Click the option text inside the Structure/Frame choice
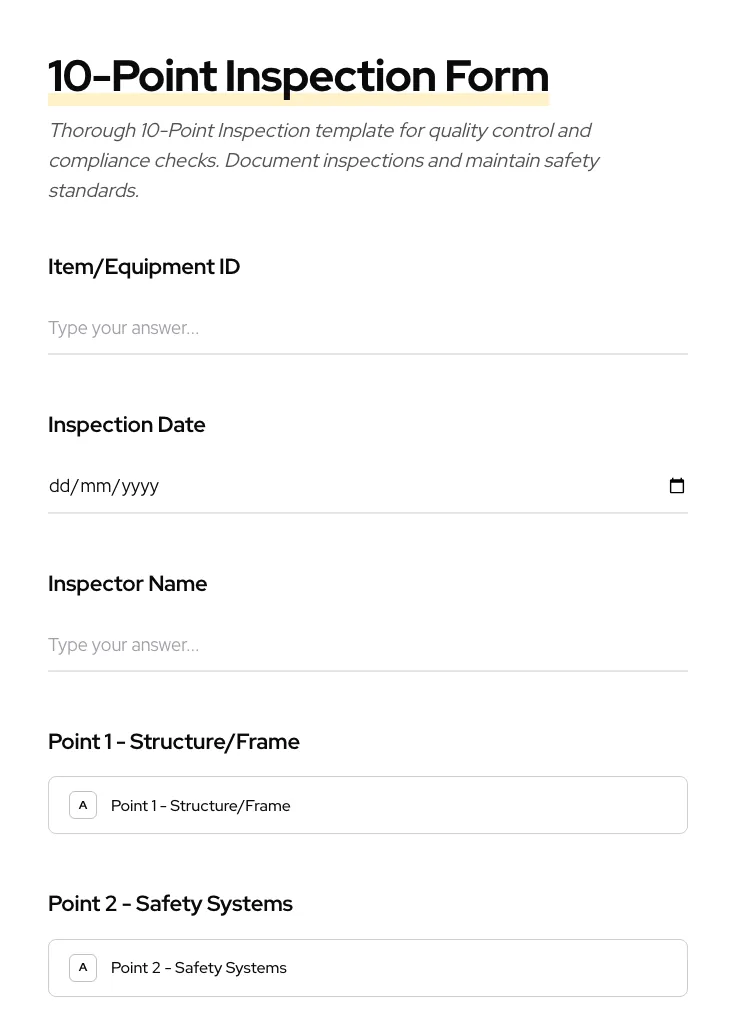736x1024 pixels. point(200,806)
